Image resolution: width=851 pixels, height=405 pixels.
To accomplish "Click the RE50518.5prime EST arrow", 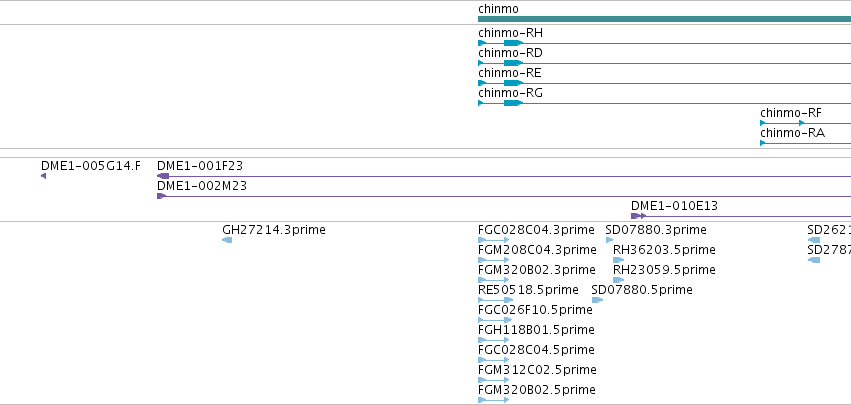I will point(495,300).
